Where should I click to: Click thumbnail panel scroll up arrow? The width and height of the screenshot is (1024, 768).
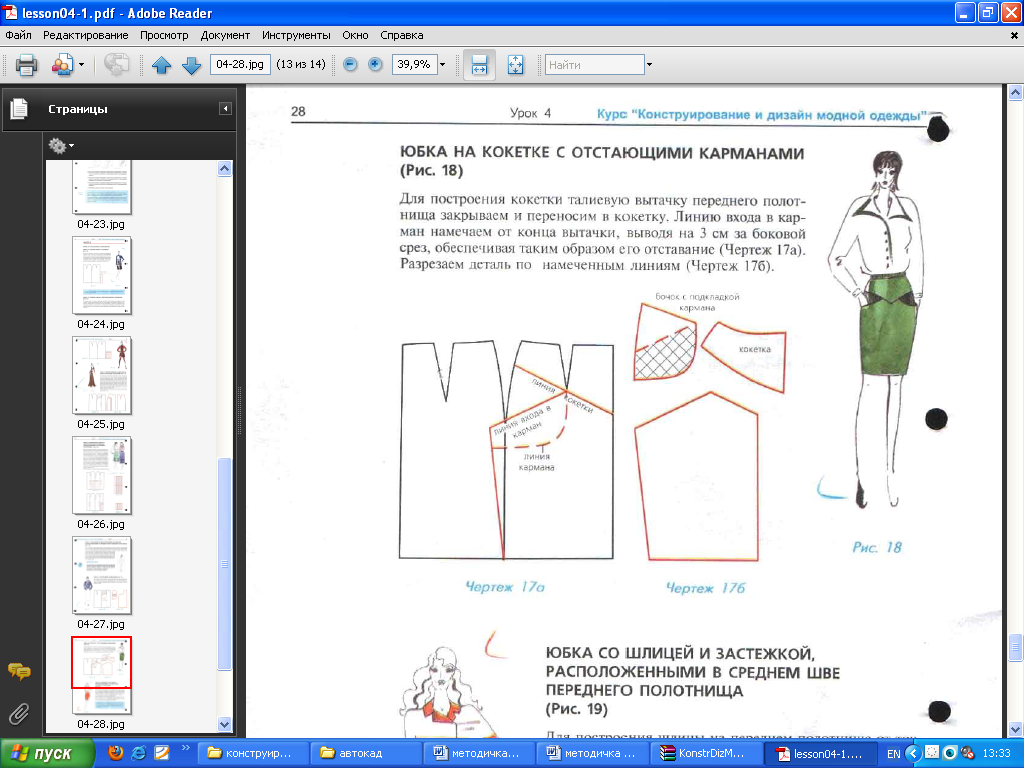225,168
